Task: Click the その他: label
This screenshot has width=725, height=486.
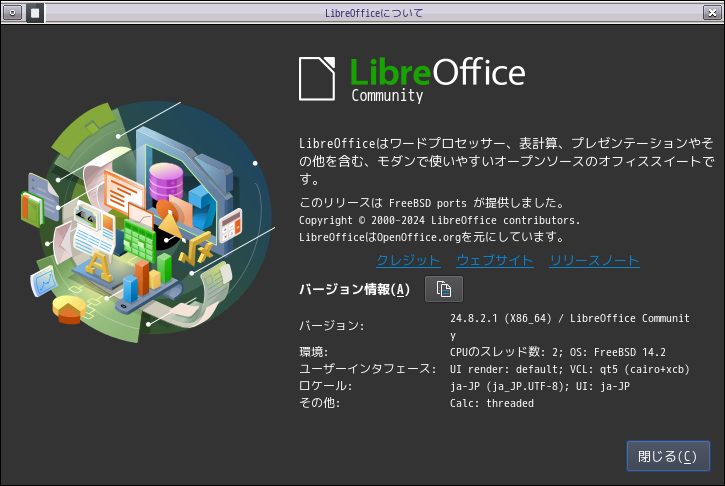Action: pyautogui.click(x=319, y=403)
